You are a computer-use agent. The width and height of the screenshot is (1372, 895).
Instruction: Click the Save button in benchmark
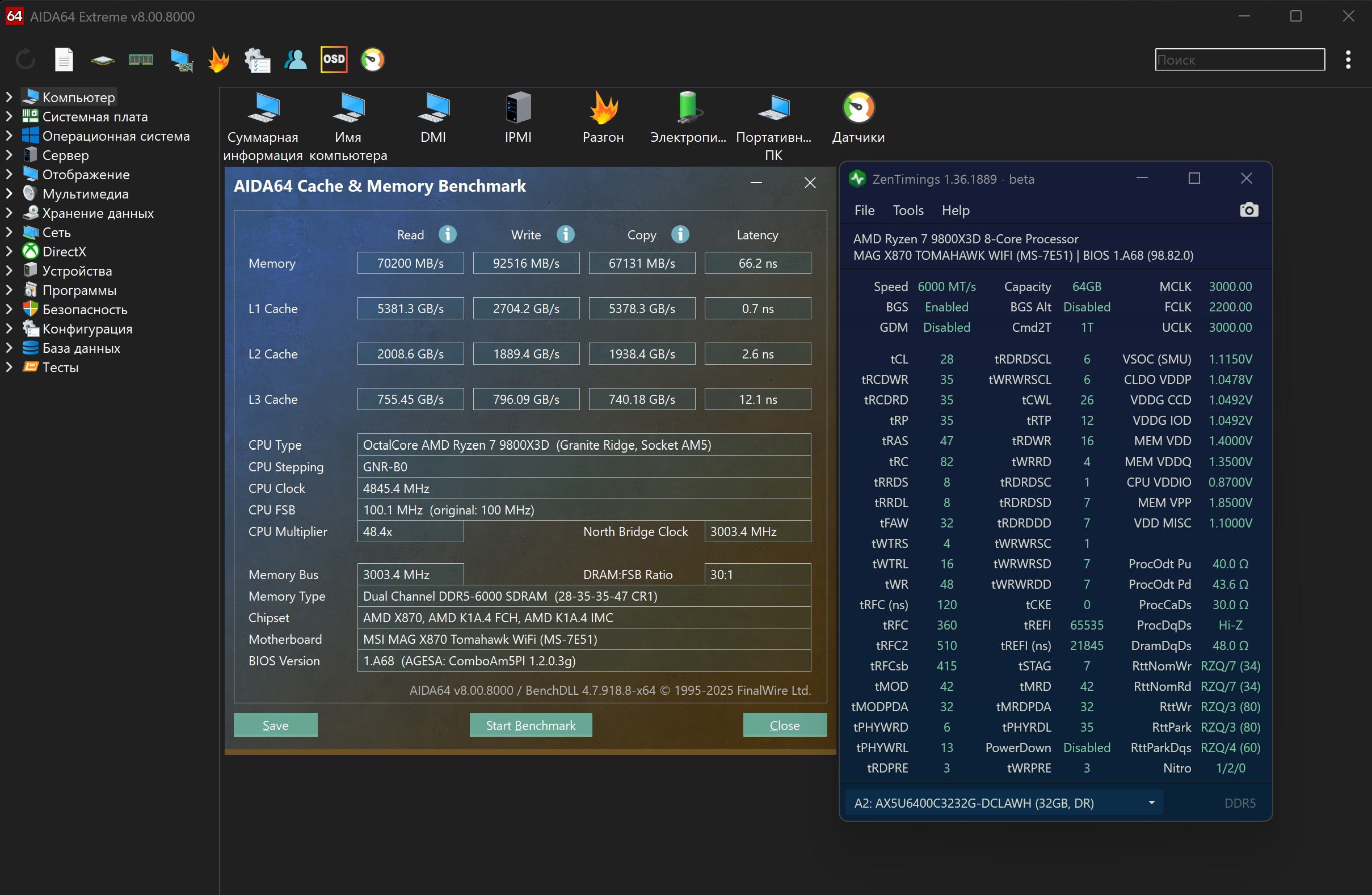point(276,725)
